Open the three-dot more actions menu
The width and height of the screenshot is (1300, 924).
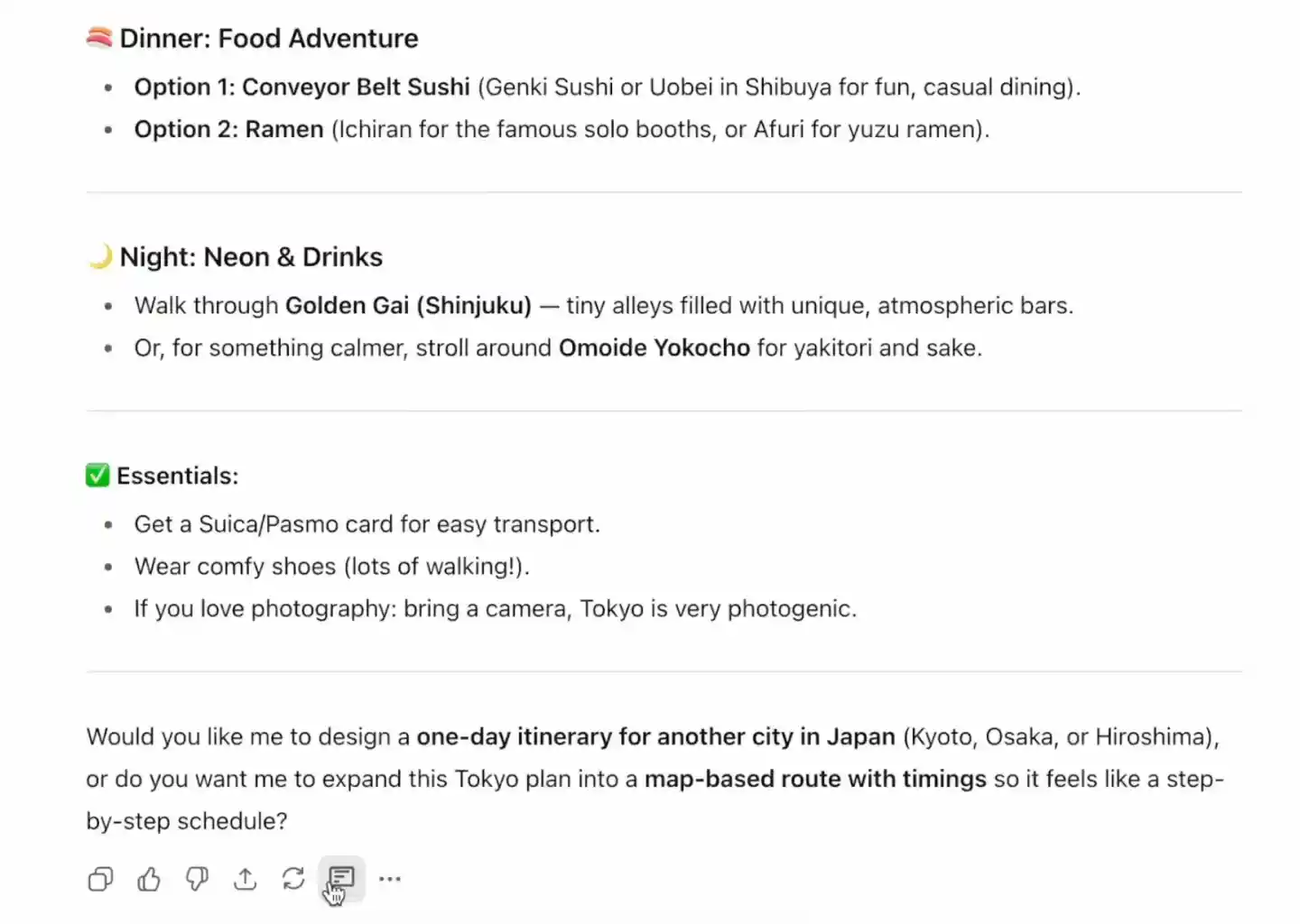click(390, 879)
